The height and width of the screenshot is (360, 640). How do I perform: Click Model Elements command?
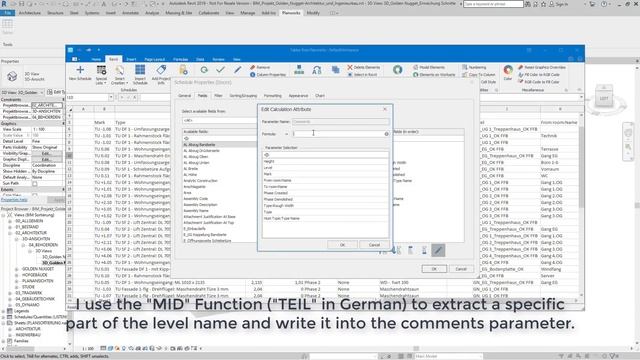(x=429, y=67)
